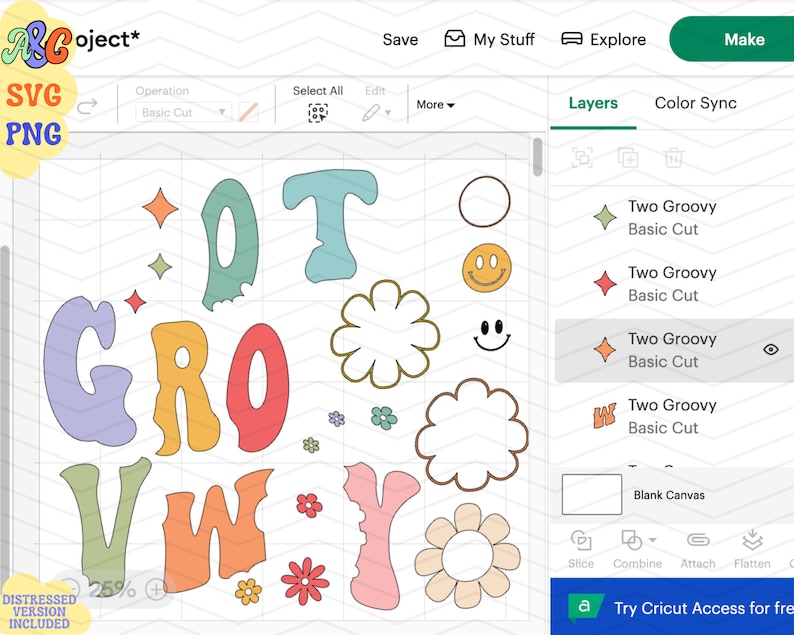Image resolution: width=794 pixels, height=635 pixels.
Task: Select the orange sparkle star on canvas
Action: point(161,208)
